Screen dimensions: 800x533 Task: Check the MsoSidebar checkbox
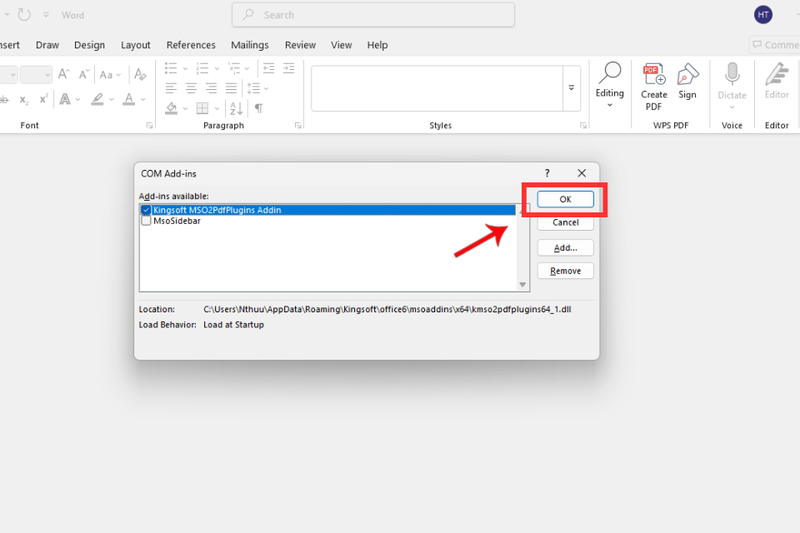point(146,221)
